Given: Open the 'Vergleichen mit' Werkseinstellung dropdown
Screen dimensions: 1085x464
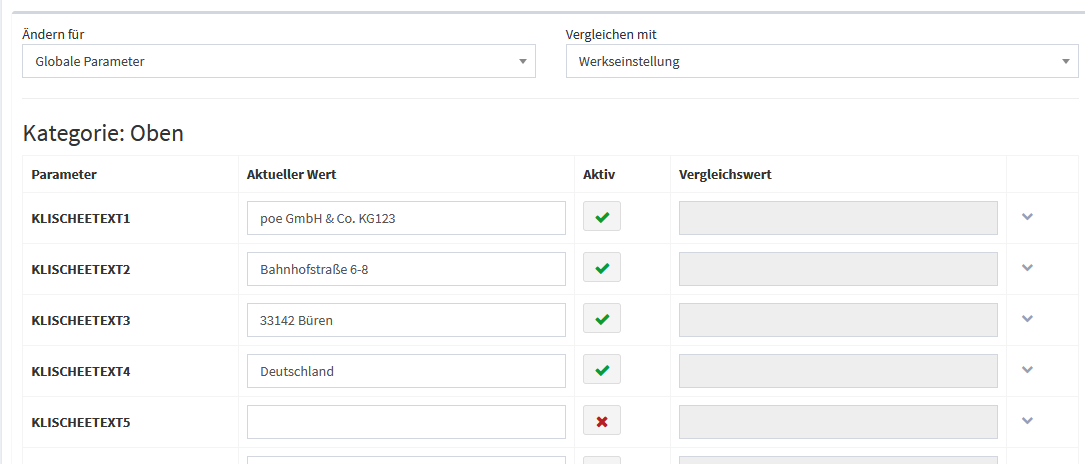Looking at the screenshot, I should coord(822,61).
